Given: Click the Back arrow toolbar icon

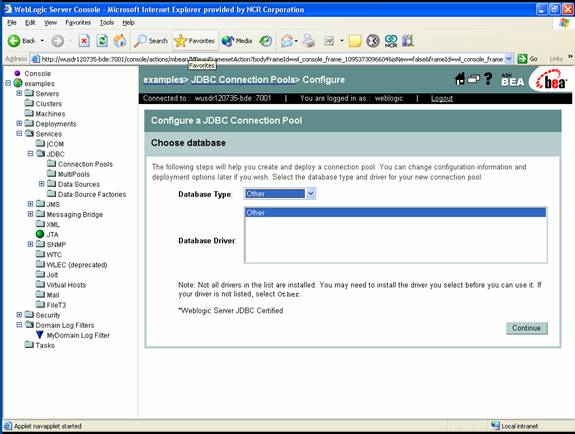Looking at the screenshot, I should coord(14,41).
